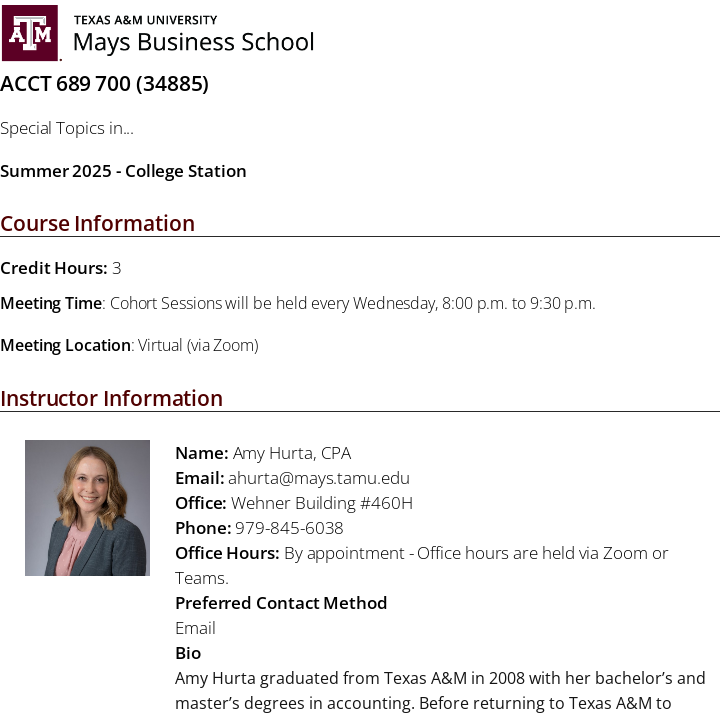Click the Office Hours label
This screenshot has height=720, width=720.
(x=227, y=553)
